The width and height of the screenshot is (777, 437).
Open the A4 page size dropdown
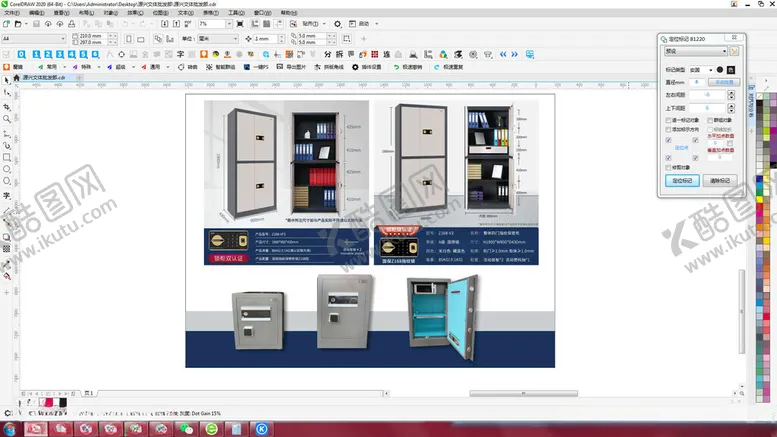point(34,39)
